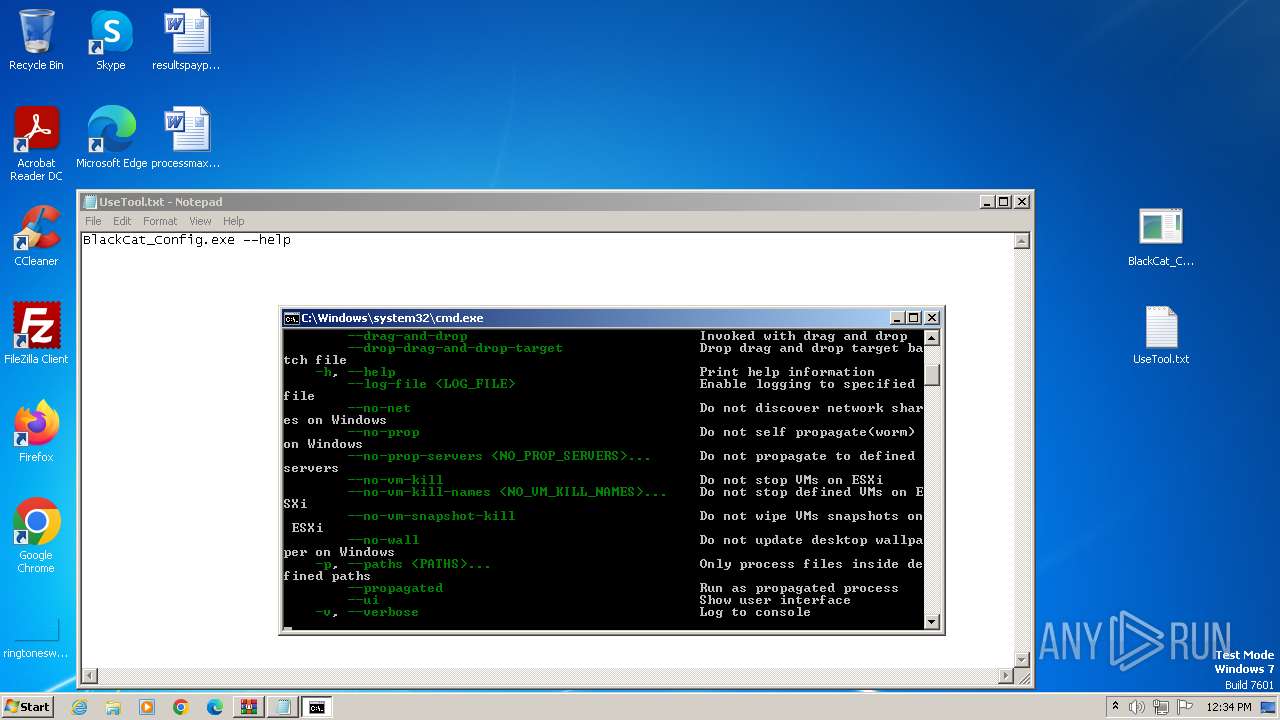Minimize the cmd.exe window
This screenshot has height=720, width=1280.
click(x=898, y=318)
